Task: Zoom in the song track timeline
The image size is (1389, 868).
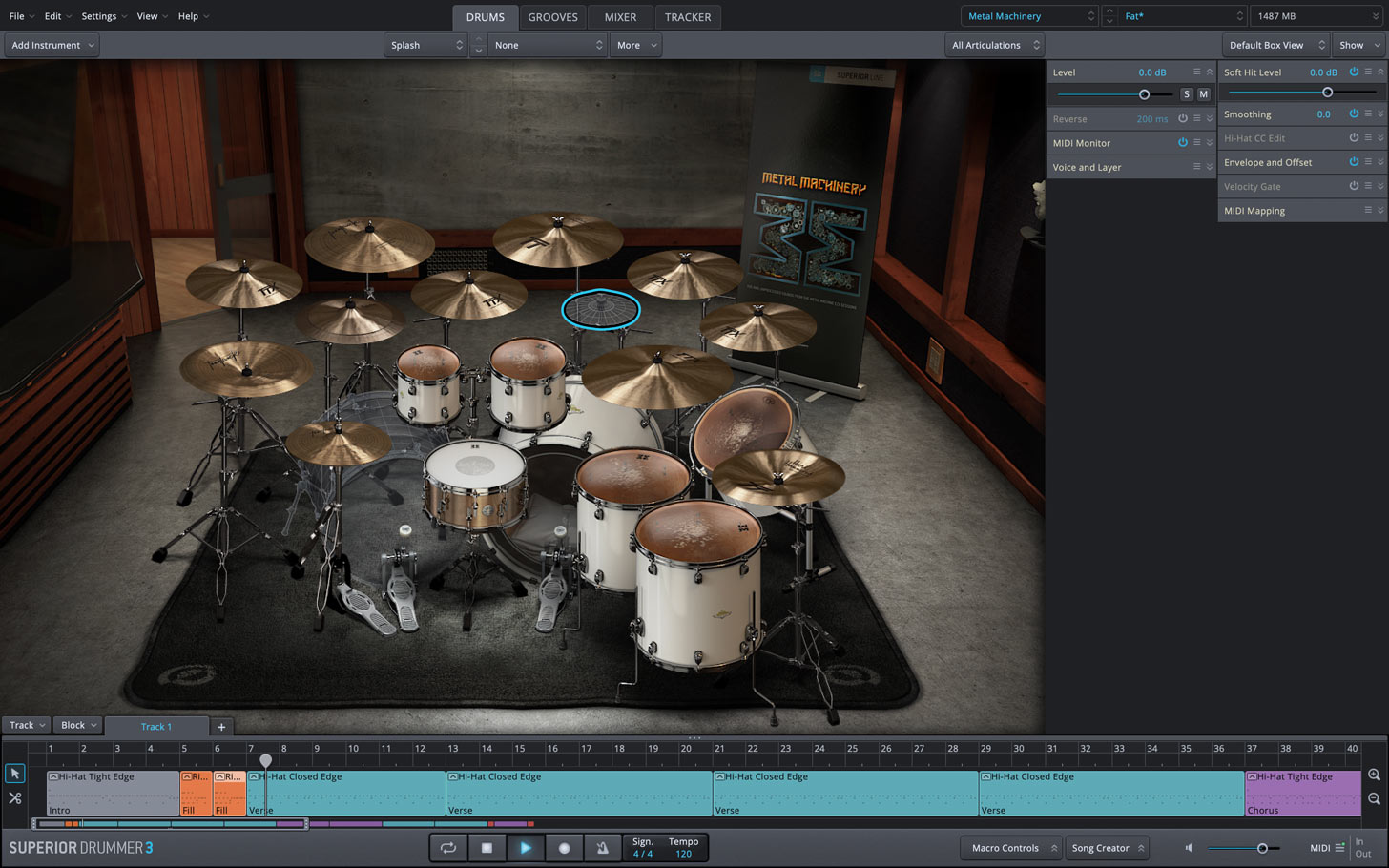Action: point(1374,775)
